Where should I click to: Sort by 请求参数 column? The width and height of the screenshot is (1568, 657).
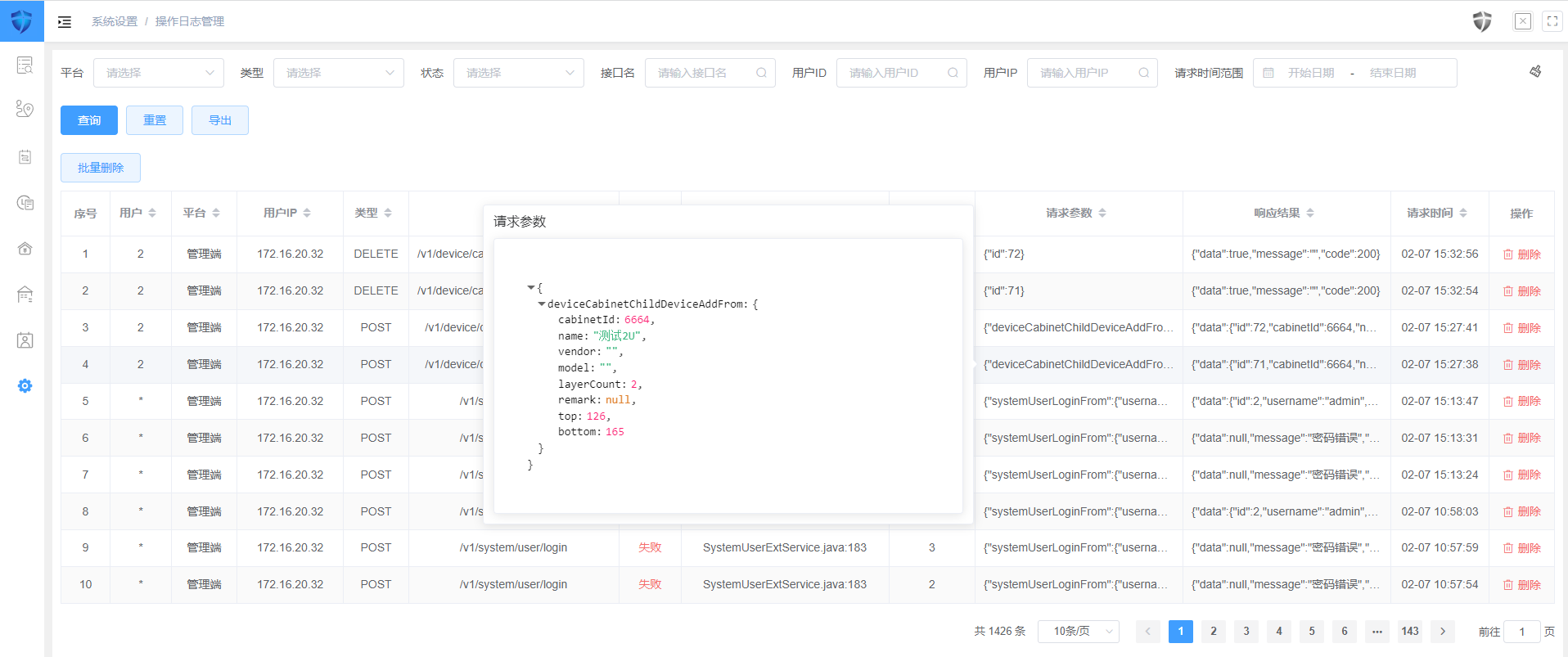click(1102, 213)
